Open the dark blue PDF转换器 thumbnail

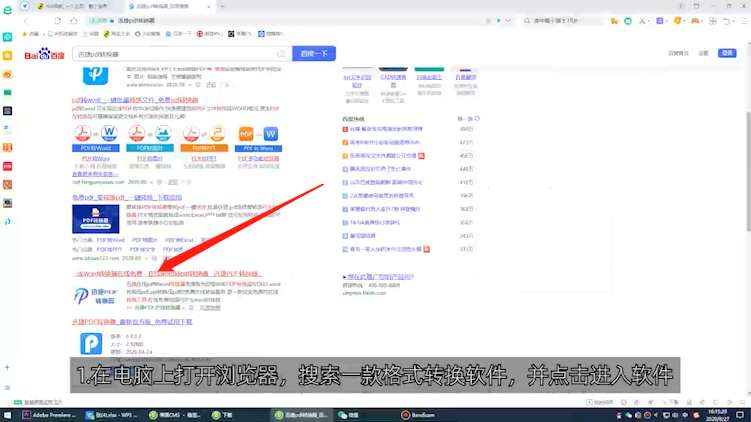(x=96, y=219)
